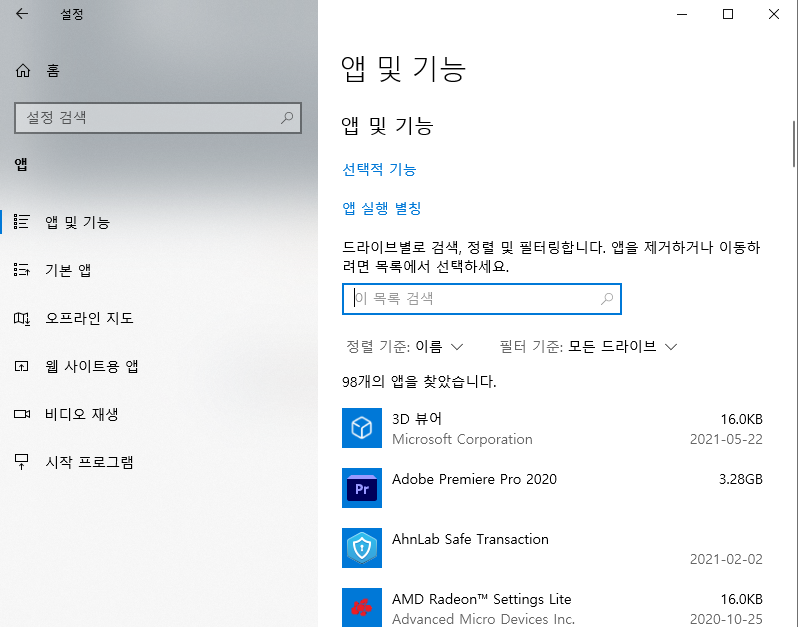Open the 홈 home icon
The width and height of the screenshot is (798, 627).
pos(23,70)
